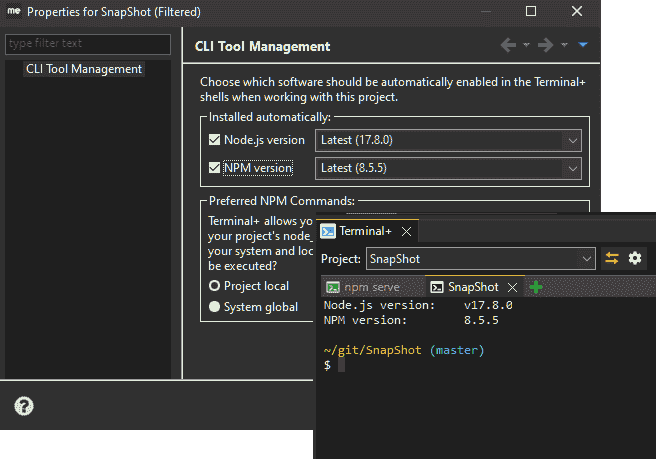Click the Terminal+ view tab
The image size is (656, 459).
tap(365, 231)
